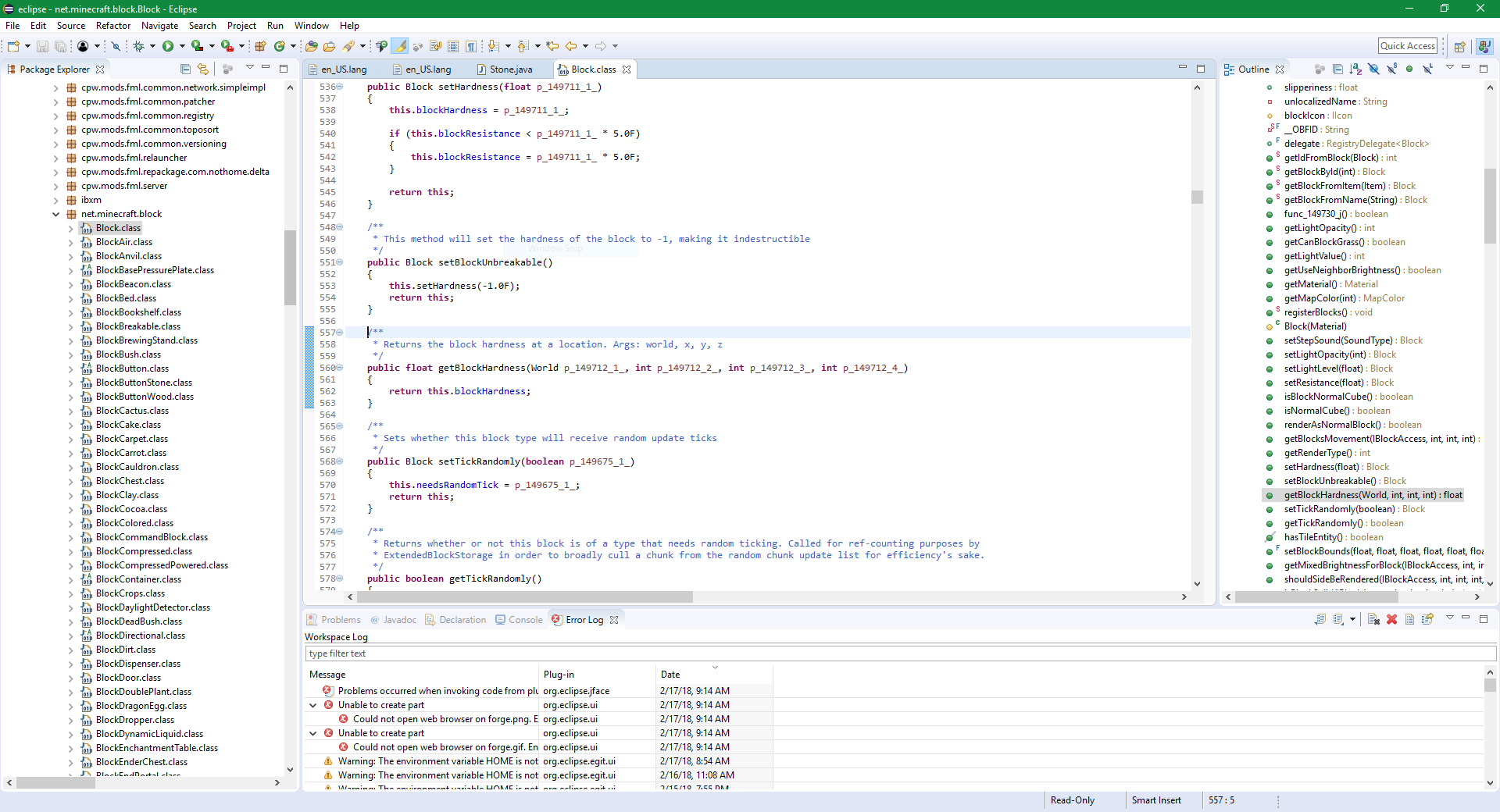Image resolution: width=1500 pixels, height=812 pixels.
Task: Click the Debug bug icon
Action: pyautogui.click(x=138, y=47)
